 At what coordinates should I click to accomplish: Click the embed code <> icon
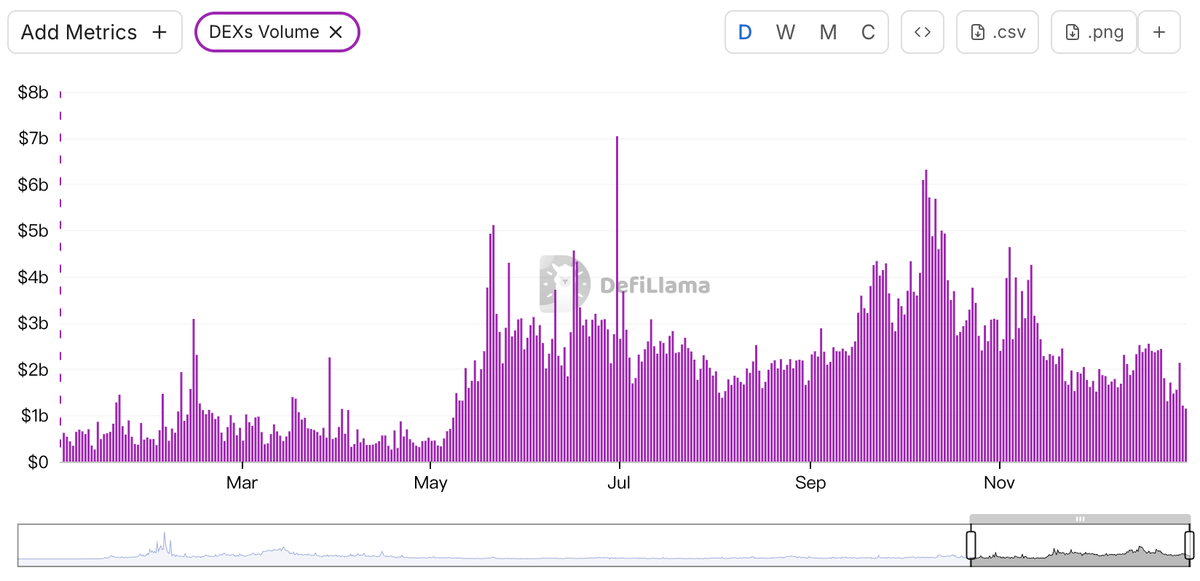click(922, 32)
